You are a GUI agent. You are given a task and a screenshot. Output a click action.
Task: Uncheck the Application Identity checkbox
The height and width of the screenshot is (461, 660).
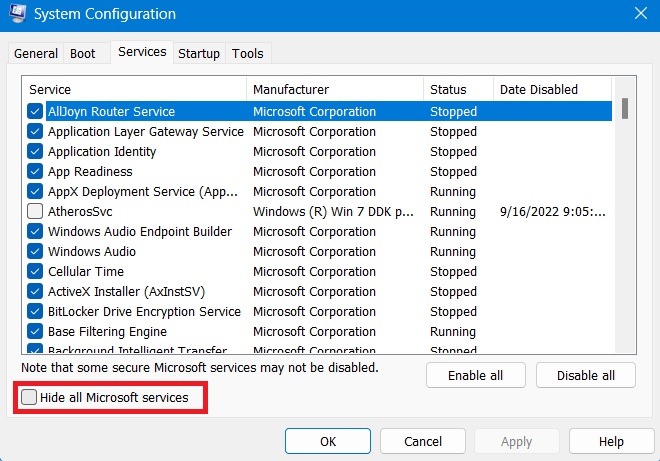(35, 151)
